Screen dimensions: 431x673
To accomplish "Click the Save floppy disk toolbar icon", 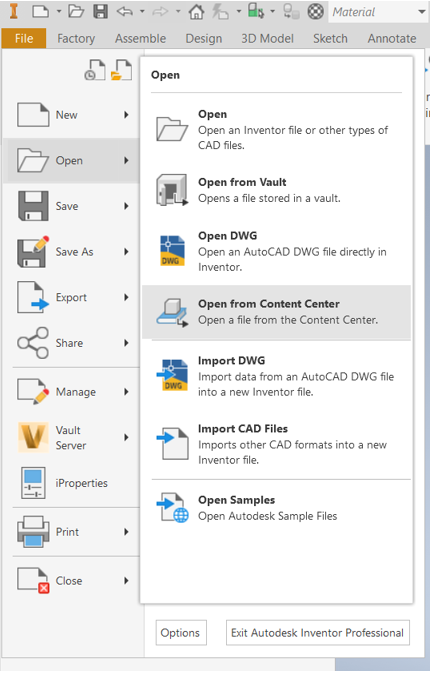I will click(x=100, y=12).
